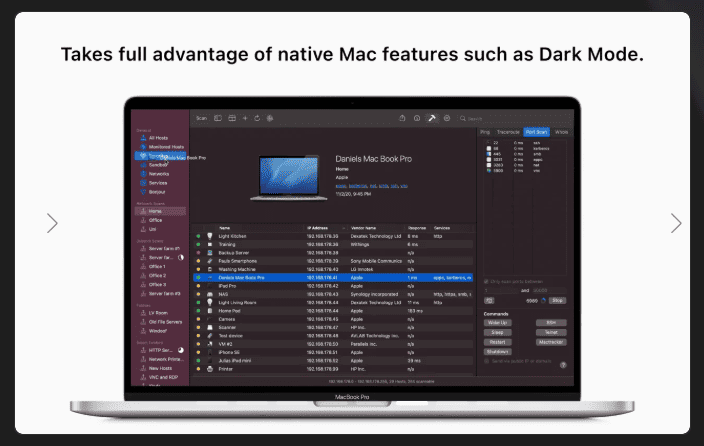This screenshot has height=446, width=704.
Task: Click the Stop port scan button
Action: [557, 300]
